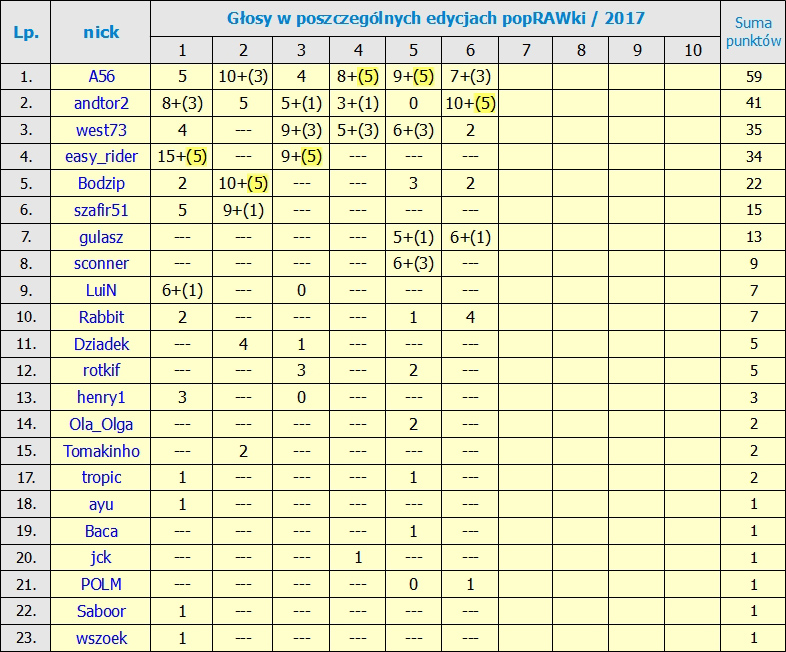Select the Tomakinho nickname

[101, 451]
